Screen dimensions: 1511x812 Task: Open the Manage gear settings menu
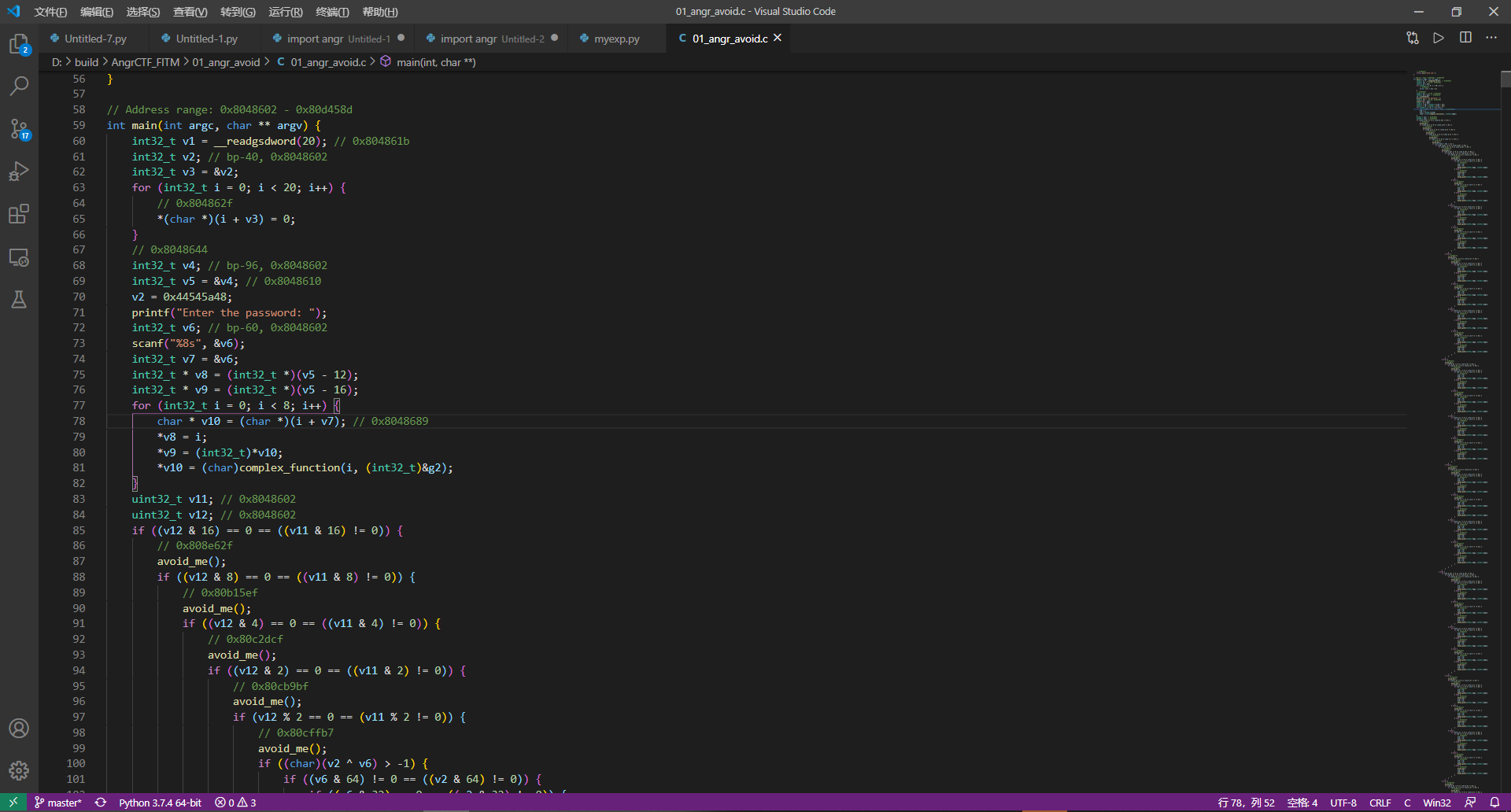click(19, 770)
